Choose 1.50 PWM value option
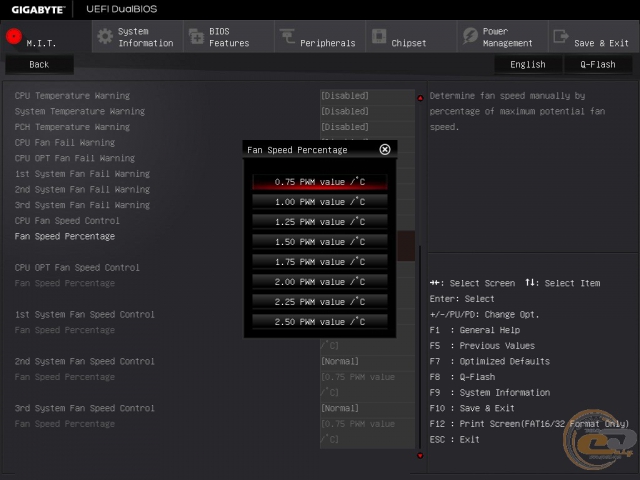This screenshot has height=480, width=640. pyautogui.click(x=320, y=242)
